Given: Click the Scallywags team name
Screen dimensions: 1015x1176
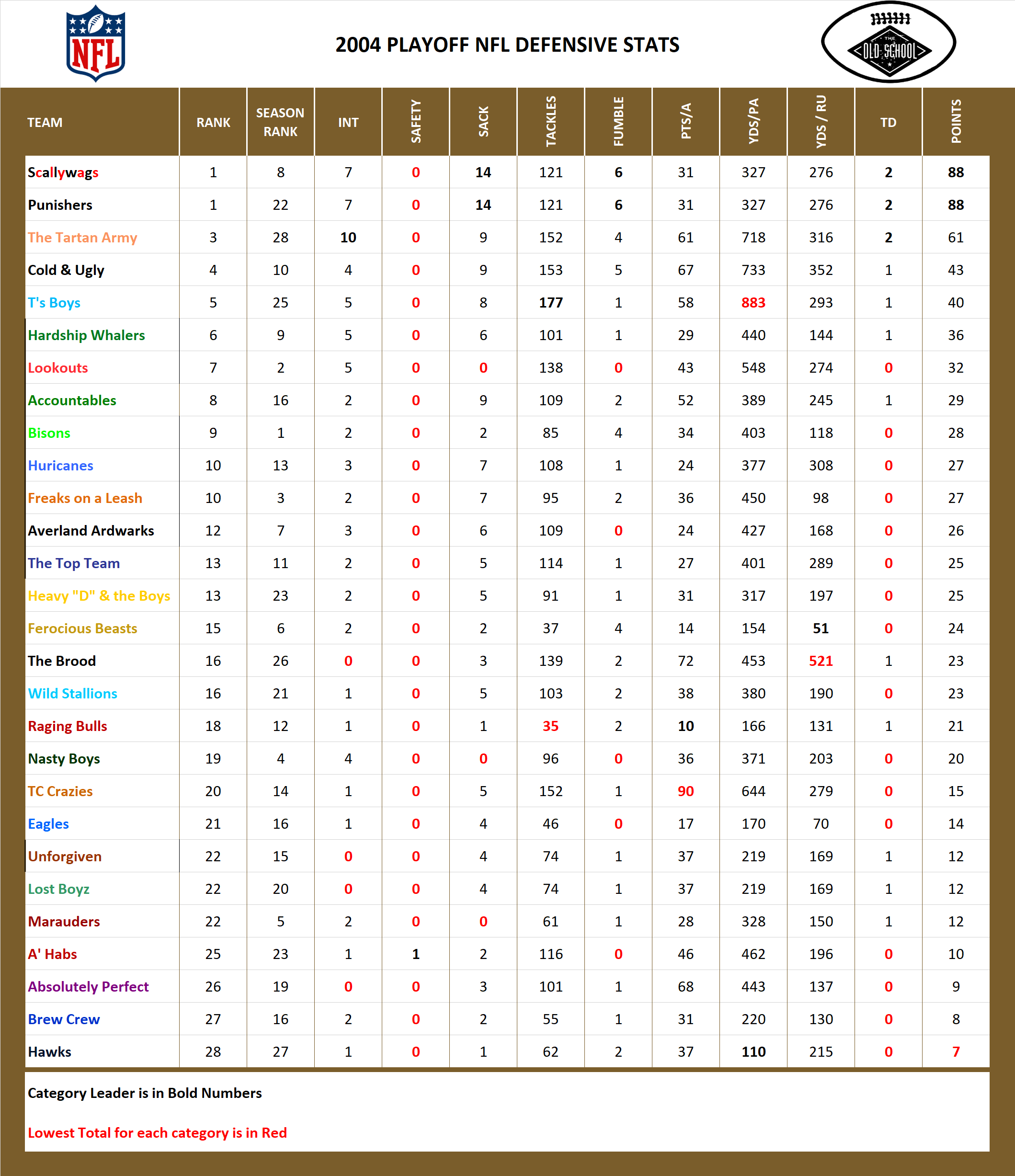Looking at the screenshot, I should [62, 172].
